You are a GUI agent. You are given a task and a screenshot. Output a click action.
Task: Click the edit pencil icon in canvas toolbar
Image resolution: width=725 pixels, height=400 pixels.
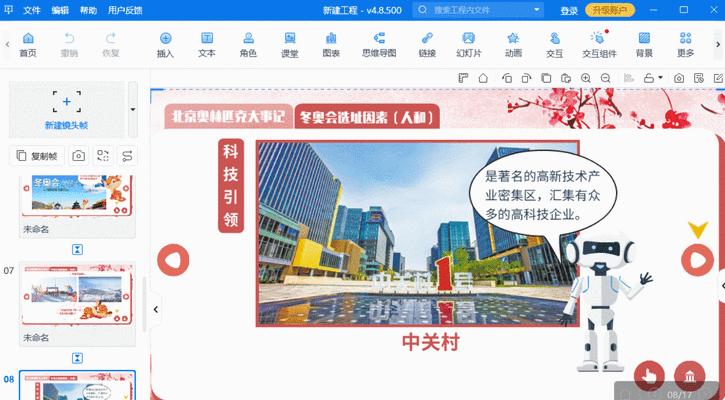719,78
